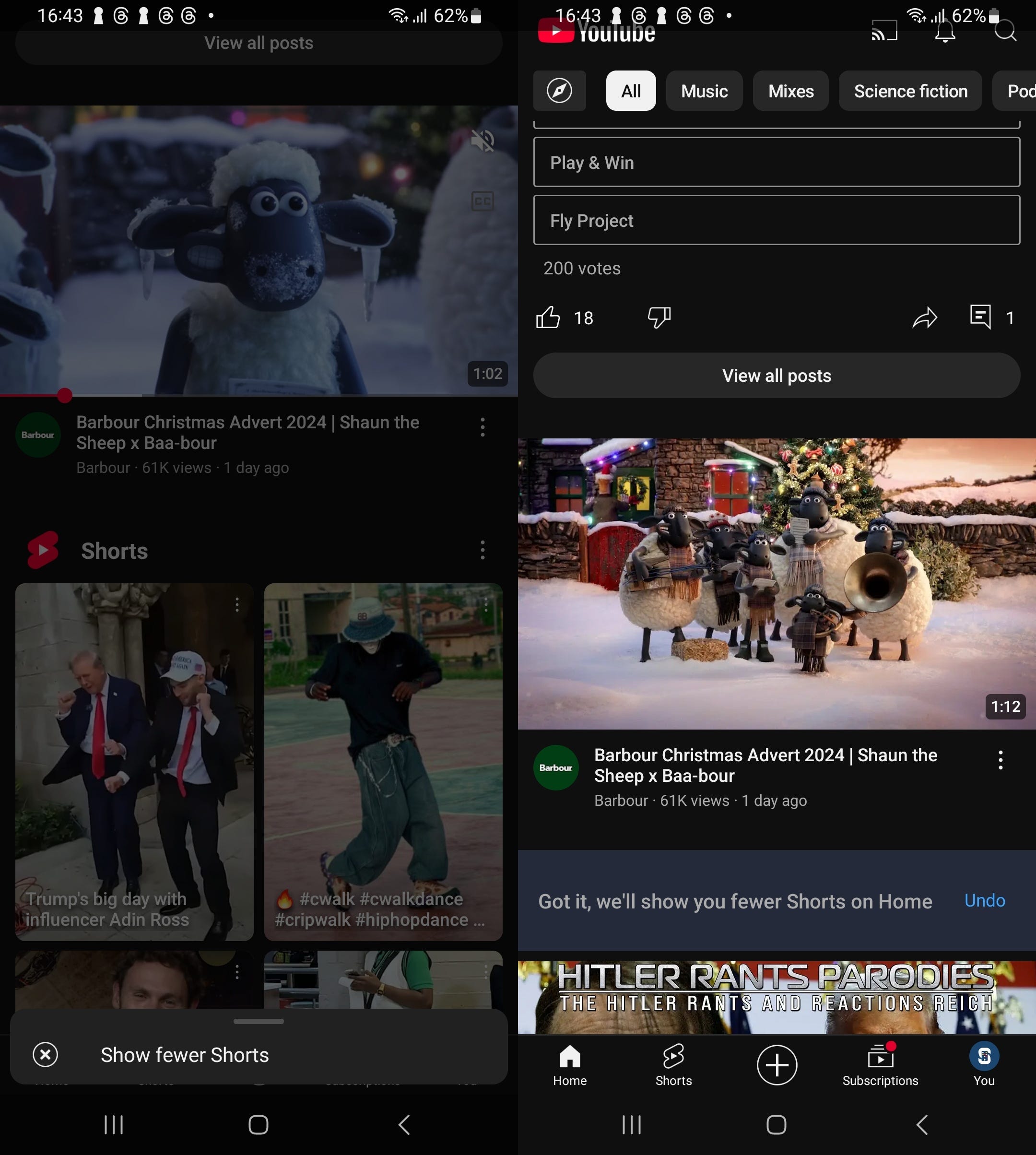Vote for Play & Win poll option
The width and height of the screenshot is (1036, 1155).
pyautogui.click(x=777, y=162)
